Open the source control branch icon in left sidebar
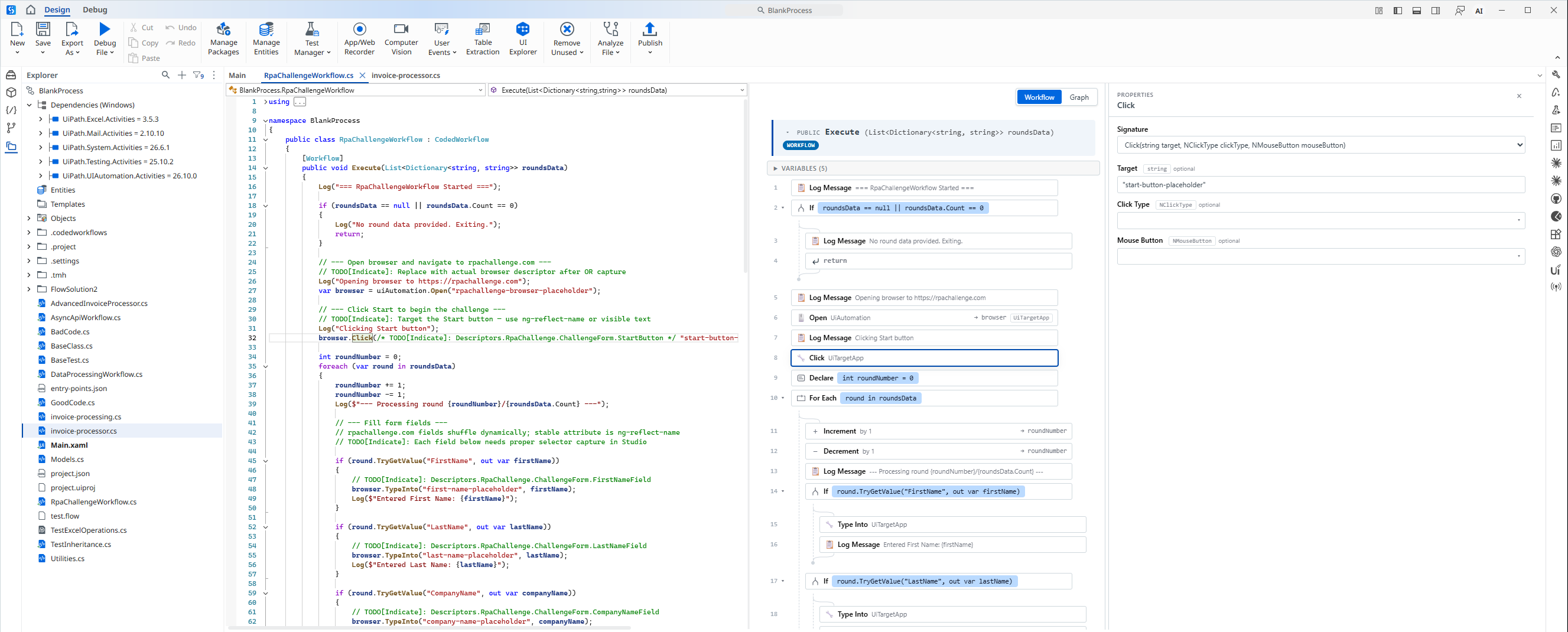1568x632 pixels. pos(11,128)
